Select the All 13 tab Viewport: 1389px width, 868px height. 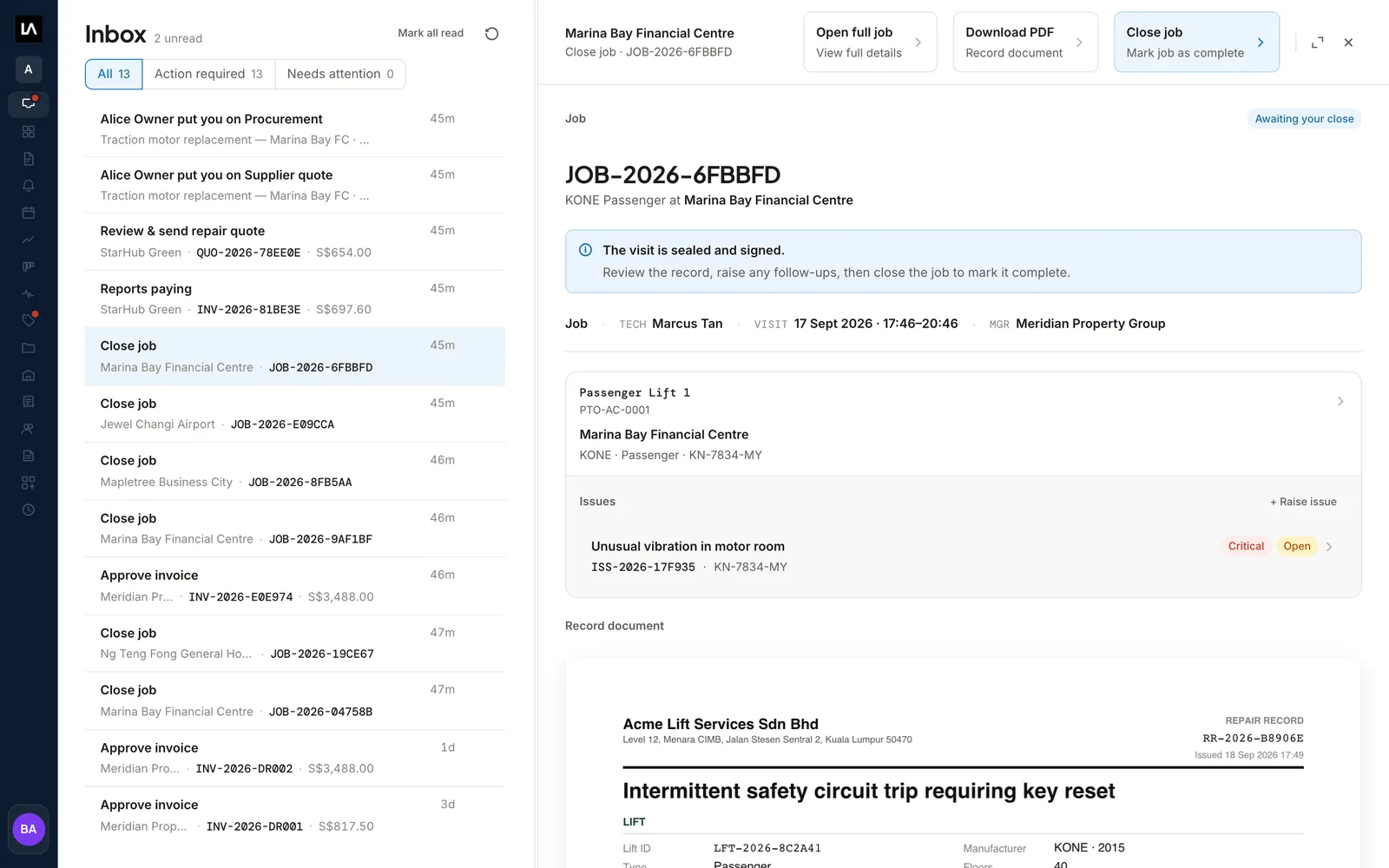114,74
